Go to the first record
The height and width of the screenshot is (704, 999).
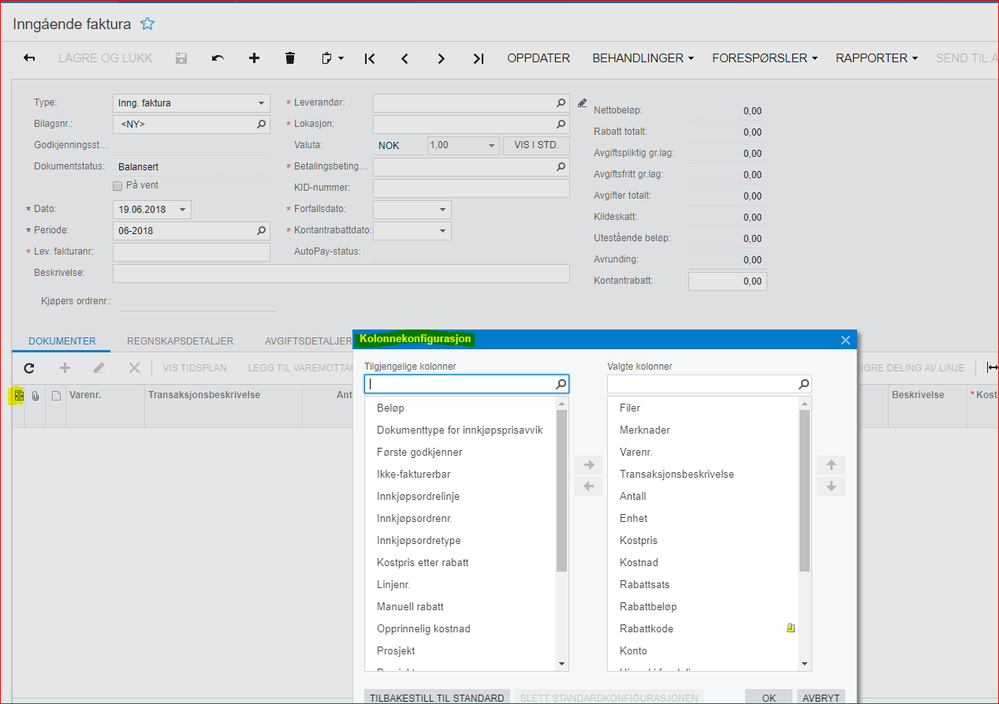[x=370, y=58]
